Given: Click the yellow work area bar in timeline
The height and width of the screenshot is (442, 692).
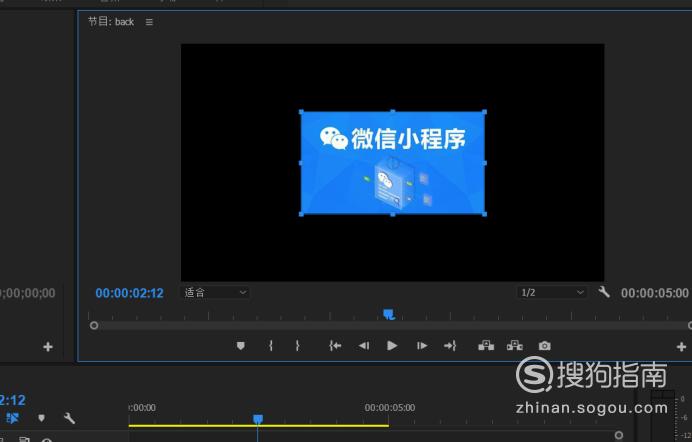Looking at the screenshot, I should pyautogui.click(x=259, y=426).
